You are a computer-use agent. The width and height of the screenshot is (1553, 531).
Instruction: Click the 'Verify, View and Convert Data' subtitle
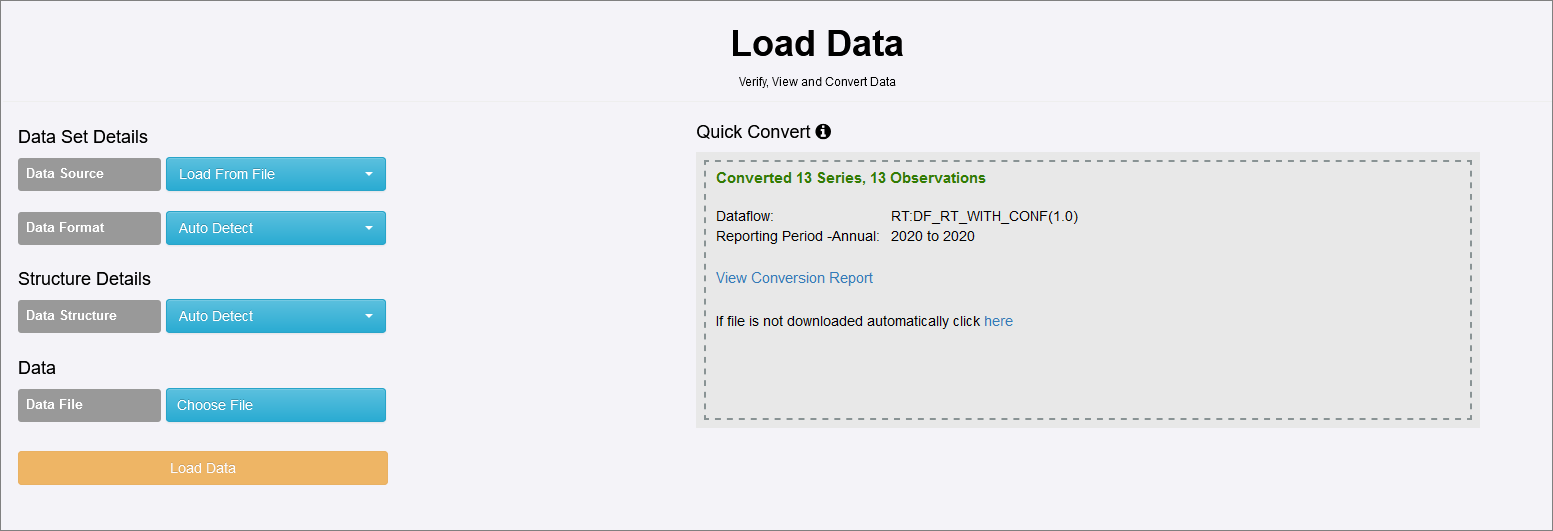[x=816, y=82]
